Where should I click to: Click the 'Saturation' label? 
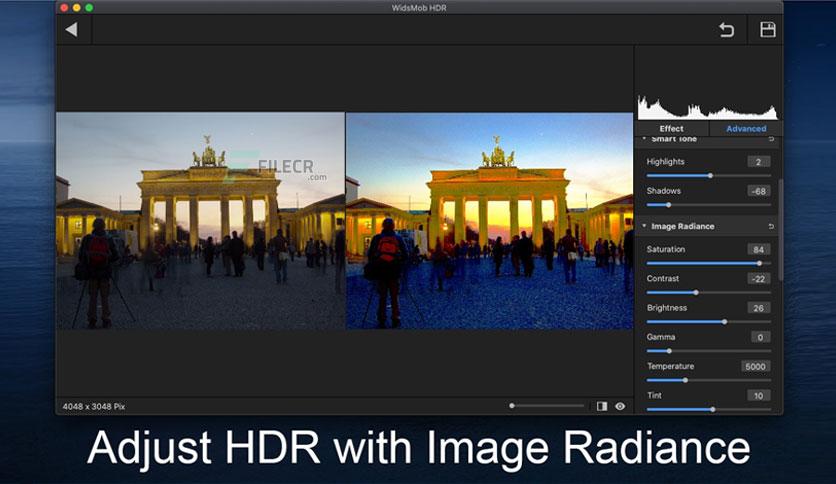coord(666,249)
